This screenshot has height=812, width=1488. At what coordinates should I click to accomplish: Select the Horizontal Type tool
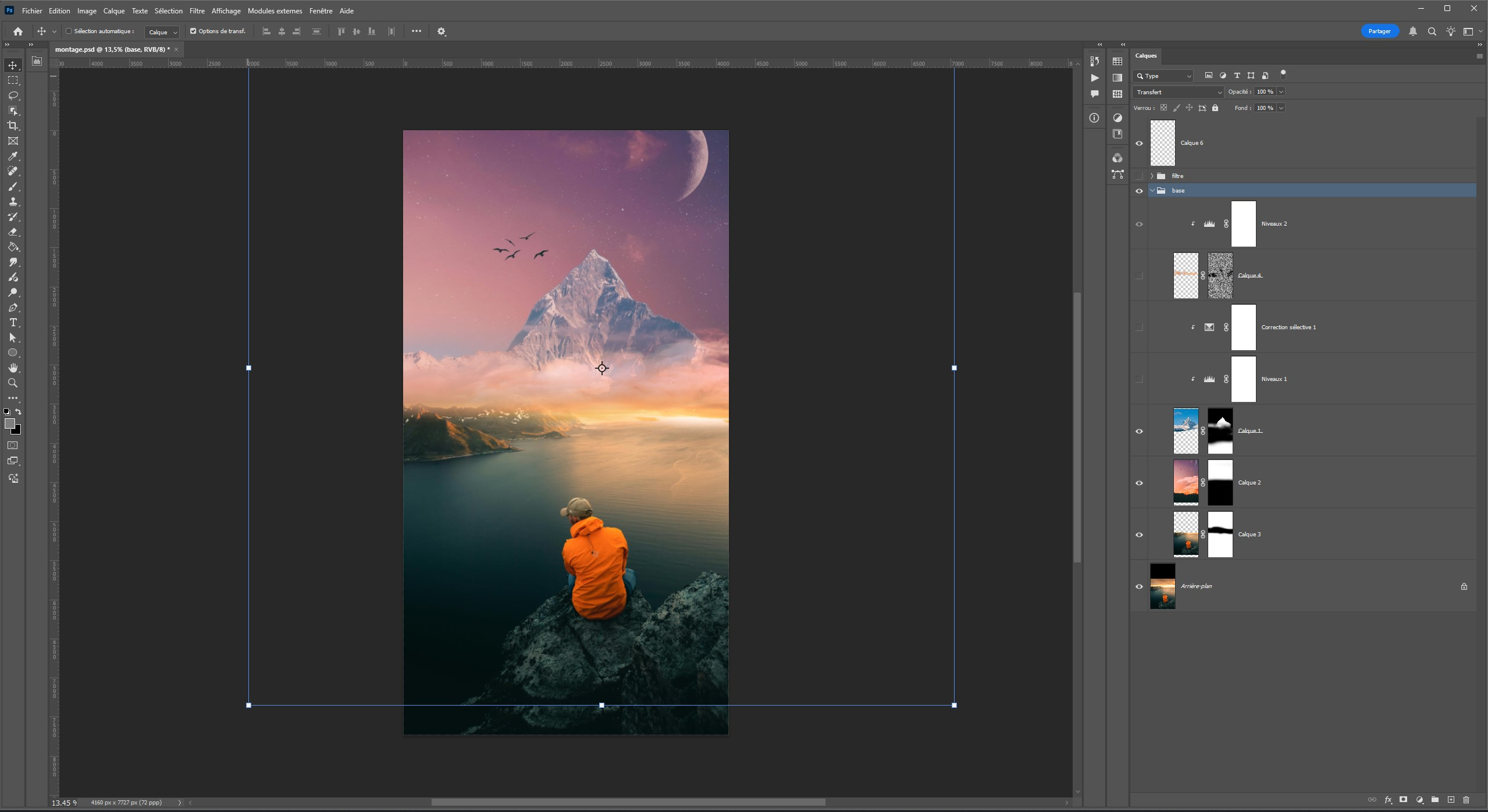click(13, 323)
